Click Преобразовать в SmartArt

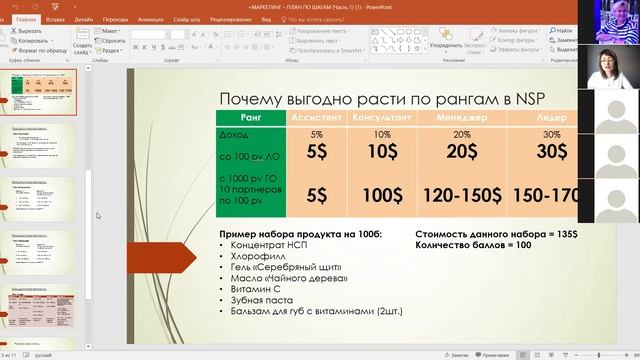click(327, 51)
